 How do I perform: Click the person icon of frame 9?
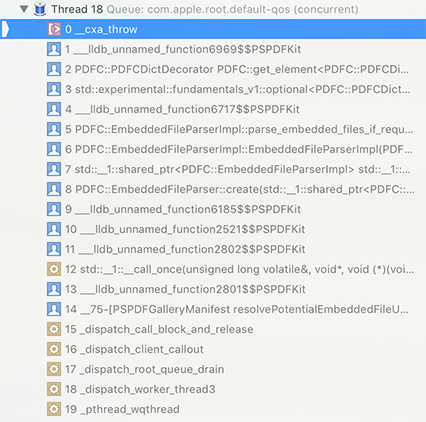pos(54,209)
